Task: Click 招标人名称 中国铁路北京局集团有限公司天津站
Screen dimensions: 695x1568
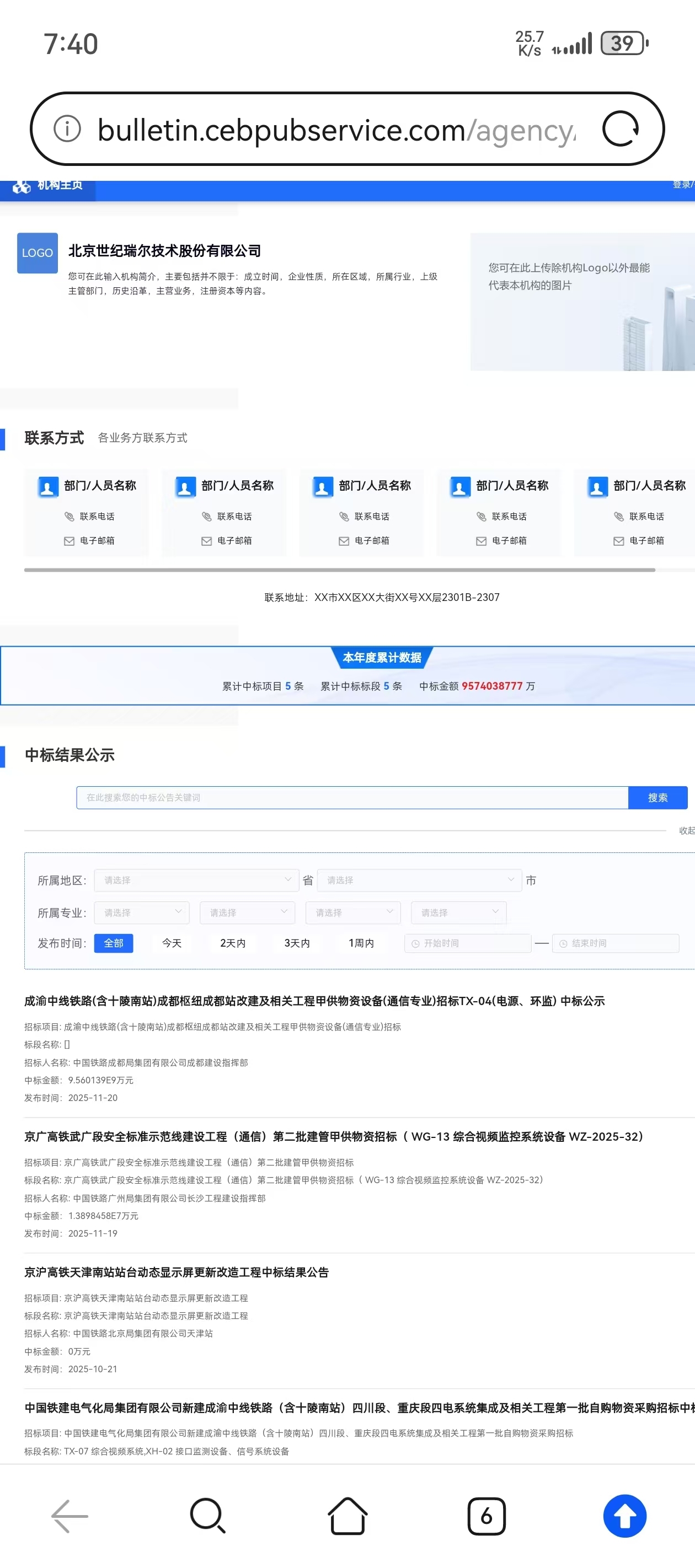Action: point(119,1333)
